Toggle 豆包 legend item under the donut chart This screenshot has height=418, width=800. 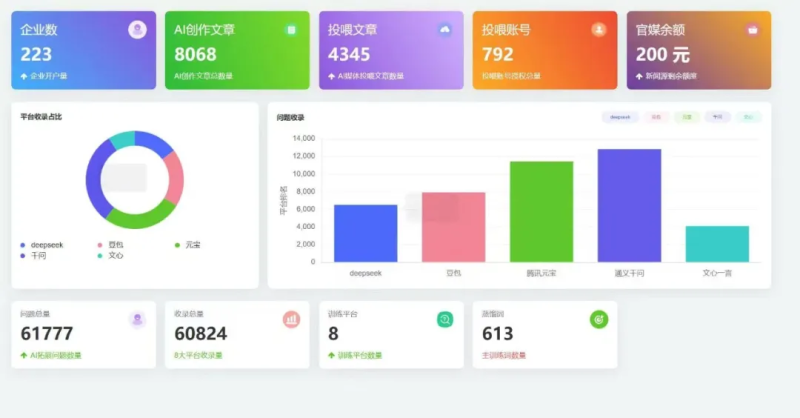coord(112,245)
